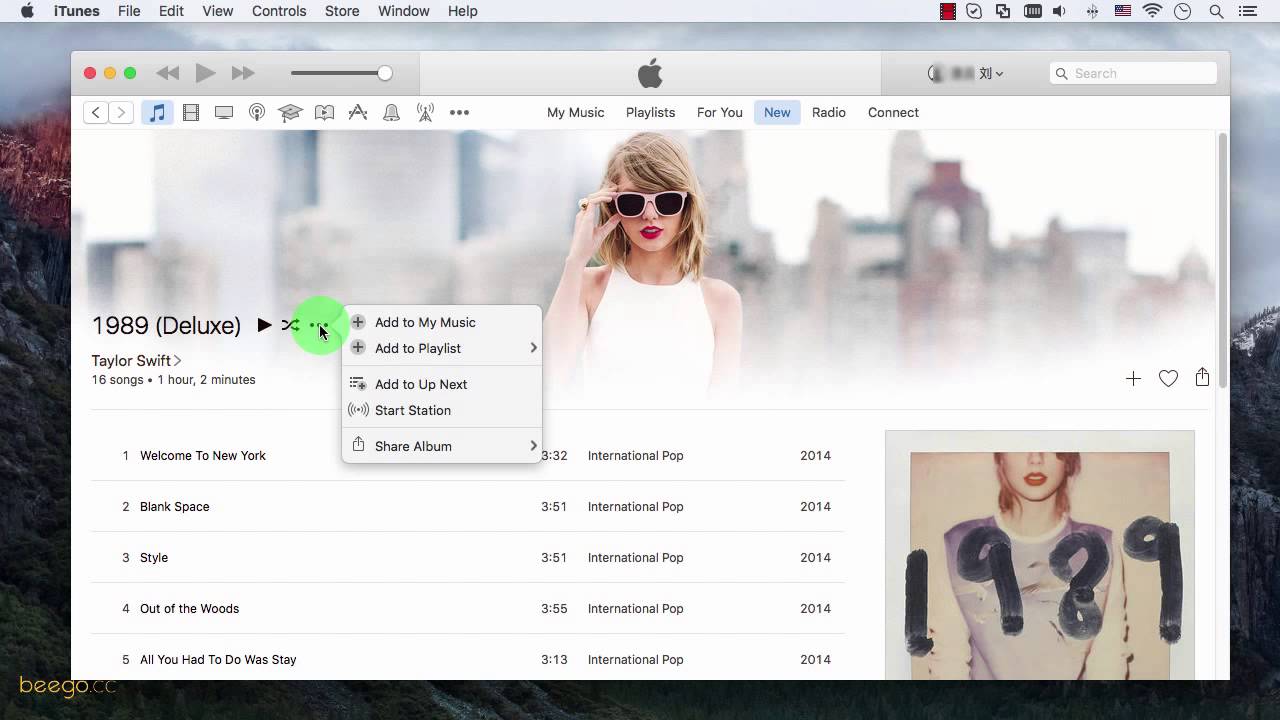Switch to the For You tab
1280x720 pixels.
(x=720, y=112)
